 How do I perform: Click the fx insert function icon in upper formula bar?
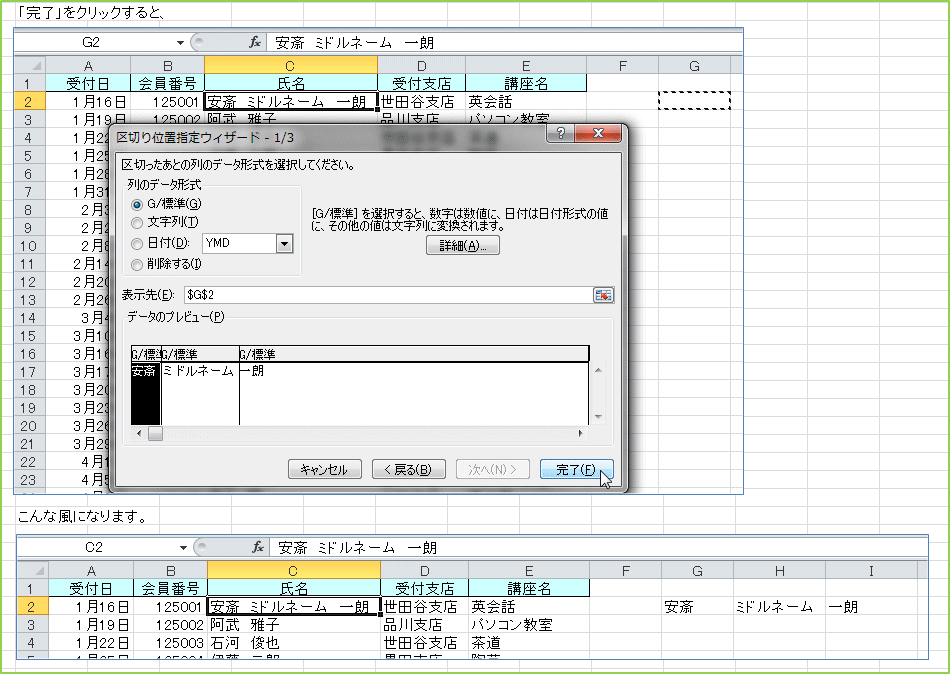click(x=255, y=42)
